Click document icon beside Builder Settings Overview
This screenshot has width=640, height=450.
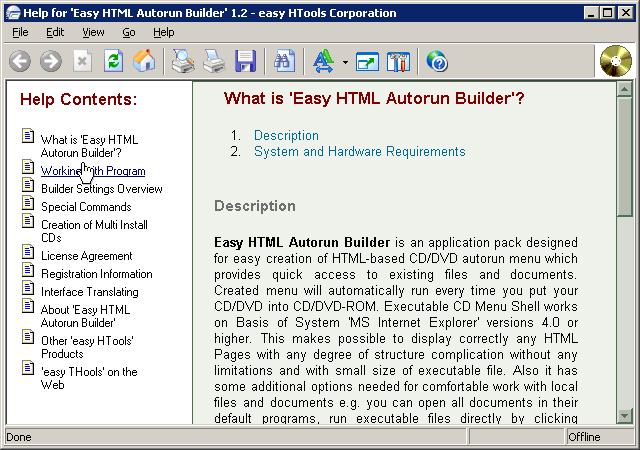click(x=28, y=184)
